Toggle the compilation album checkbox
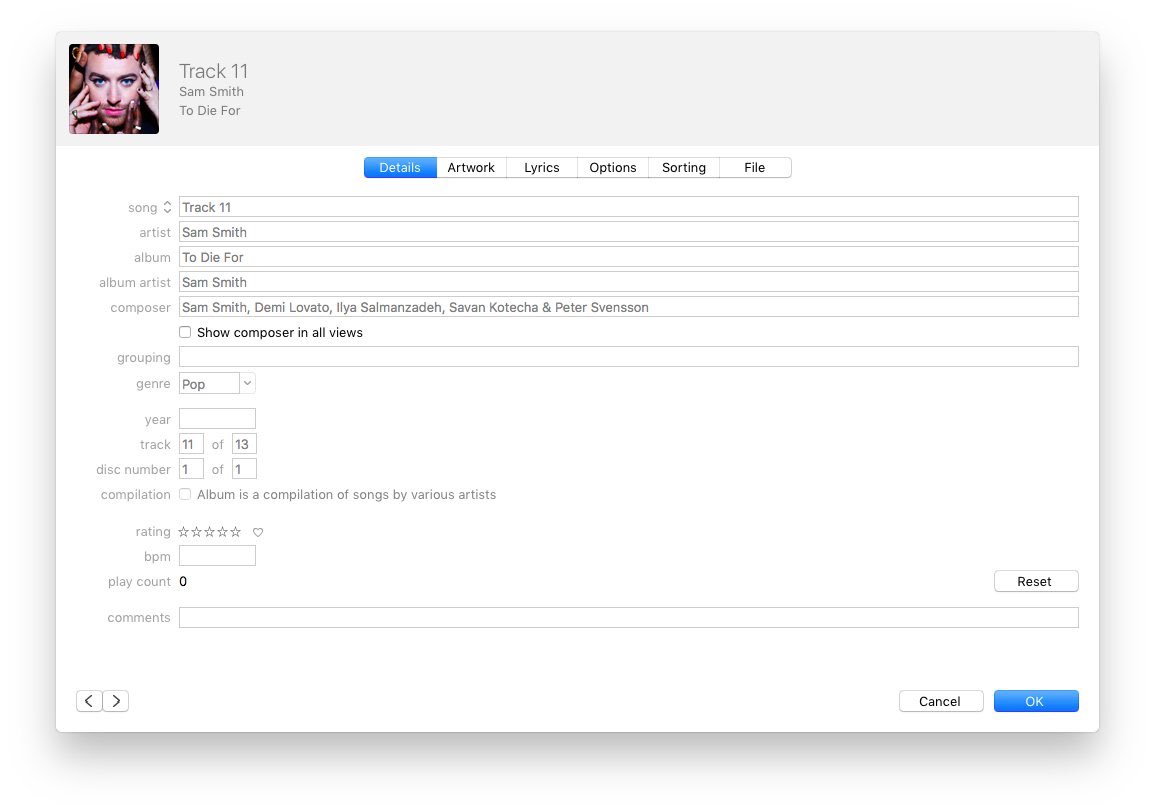Image resolution: width=1155 pixels, height=812 pixels. point(185,494)
